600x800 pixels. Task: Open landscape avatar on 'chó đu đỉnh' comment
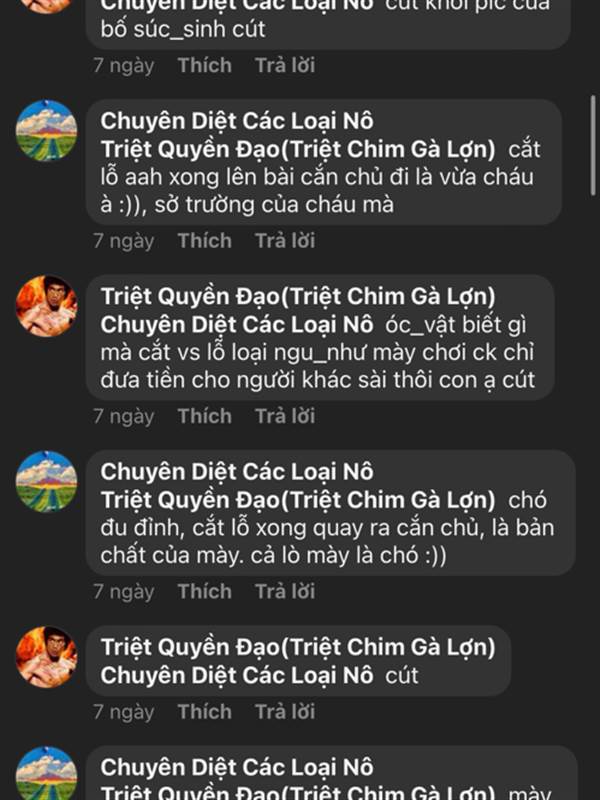(x=46, y=481)
